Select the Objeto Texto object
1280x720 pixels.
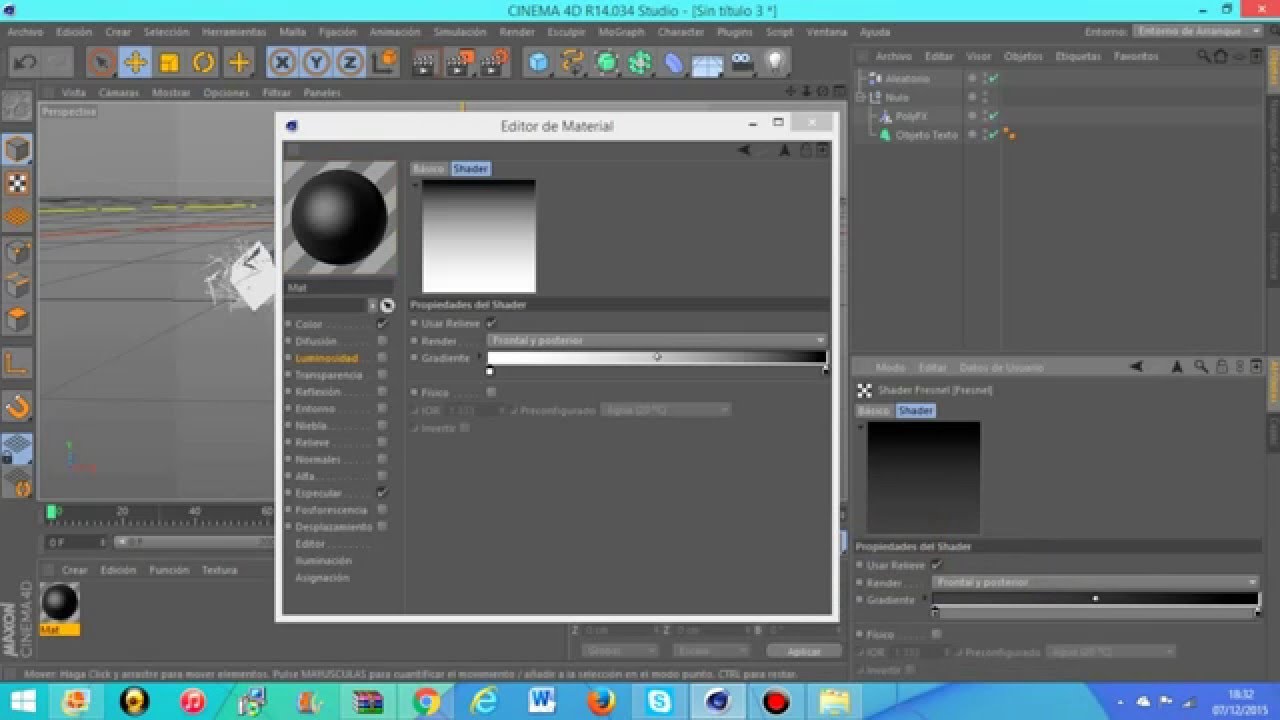pos(926,135)
